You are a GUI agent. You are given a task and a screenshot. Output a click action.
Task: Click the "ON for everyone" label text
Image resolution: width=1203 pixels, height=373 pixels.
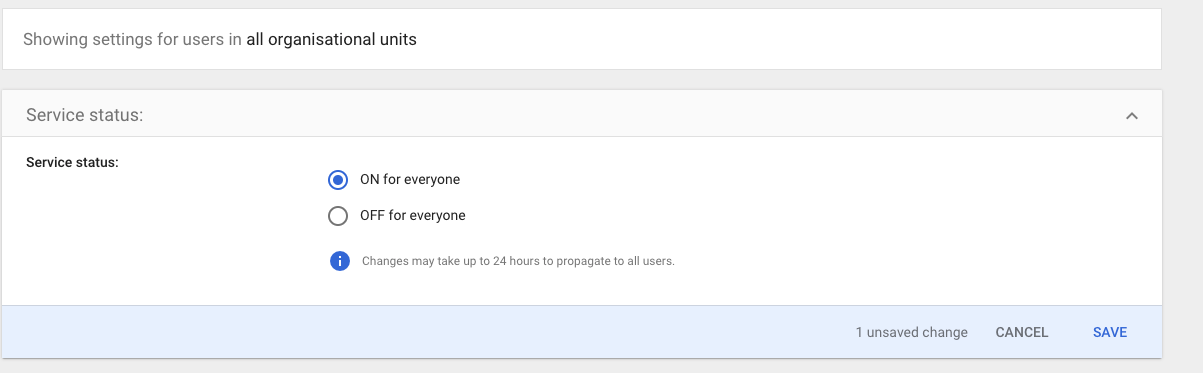pyautogui.click(x=410, y=180)
